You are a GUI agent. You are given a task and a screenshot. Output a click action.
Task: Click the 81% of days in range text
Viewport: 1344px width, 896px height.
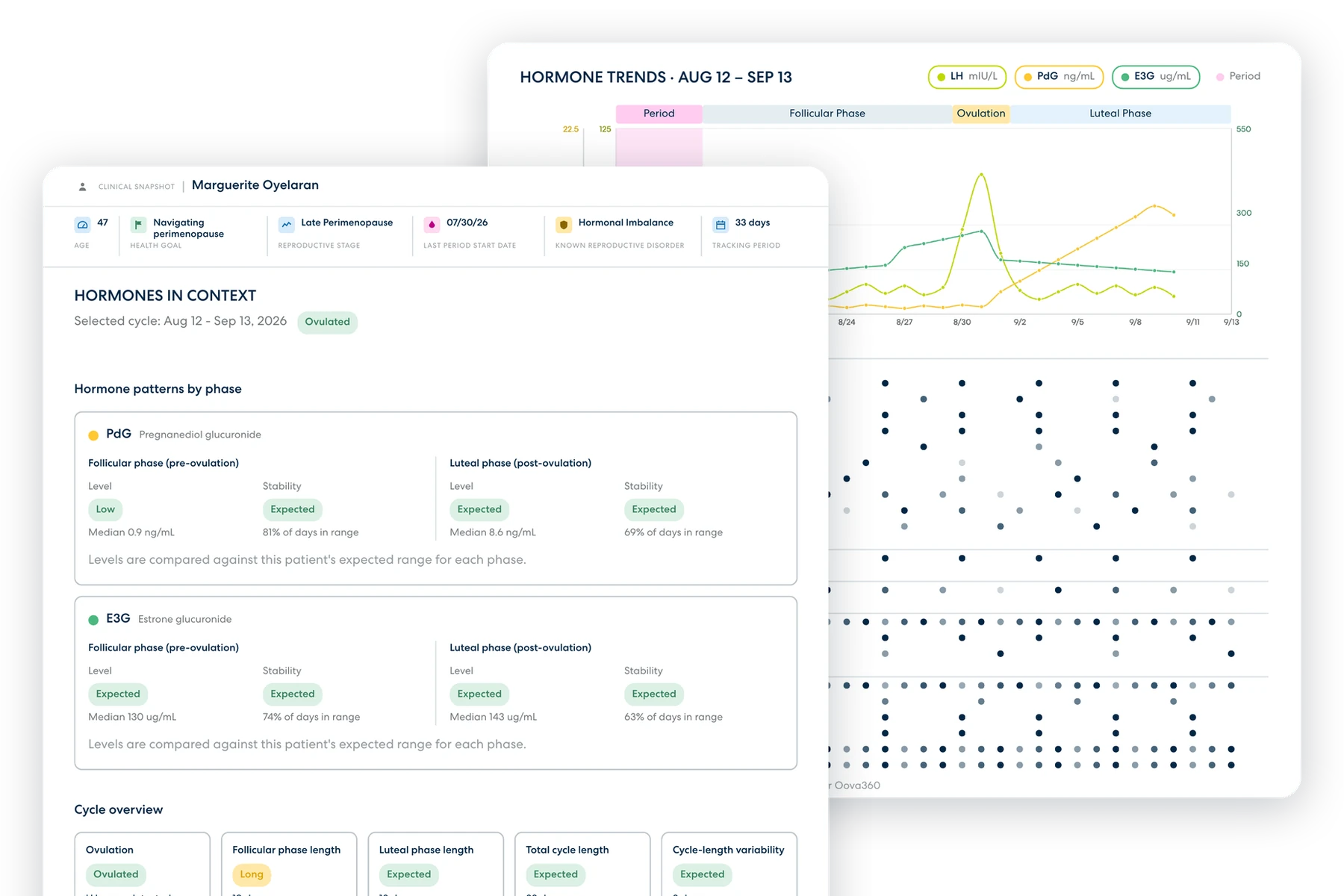311,532
